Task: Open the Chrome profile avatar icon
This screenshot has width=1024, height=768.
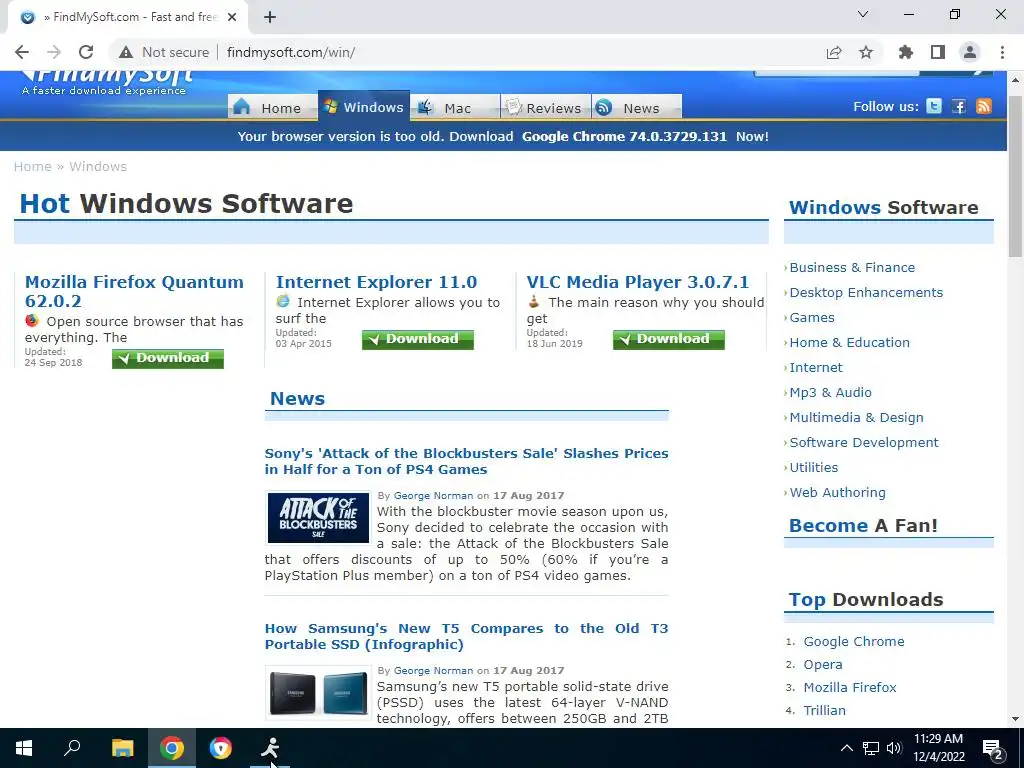Action: tap(970, 52)
